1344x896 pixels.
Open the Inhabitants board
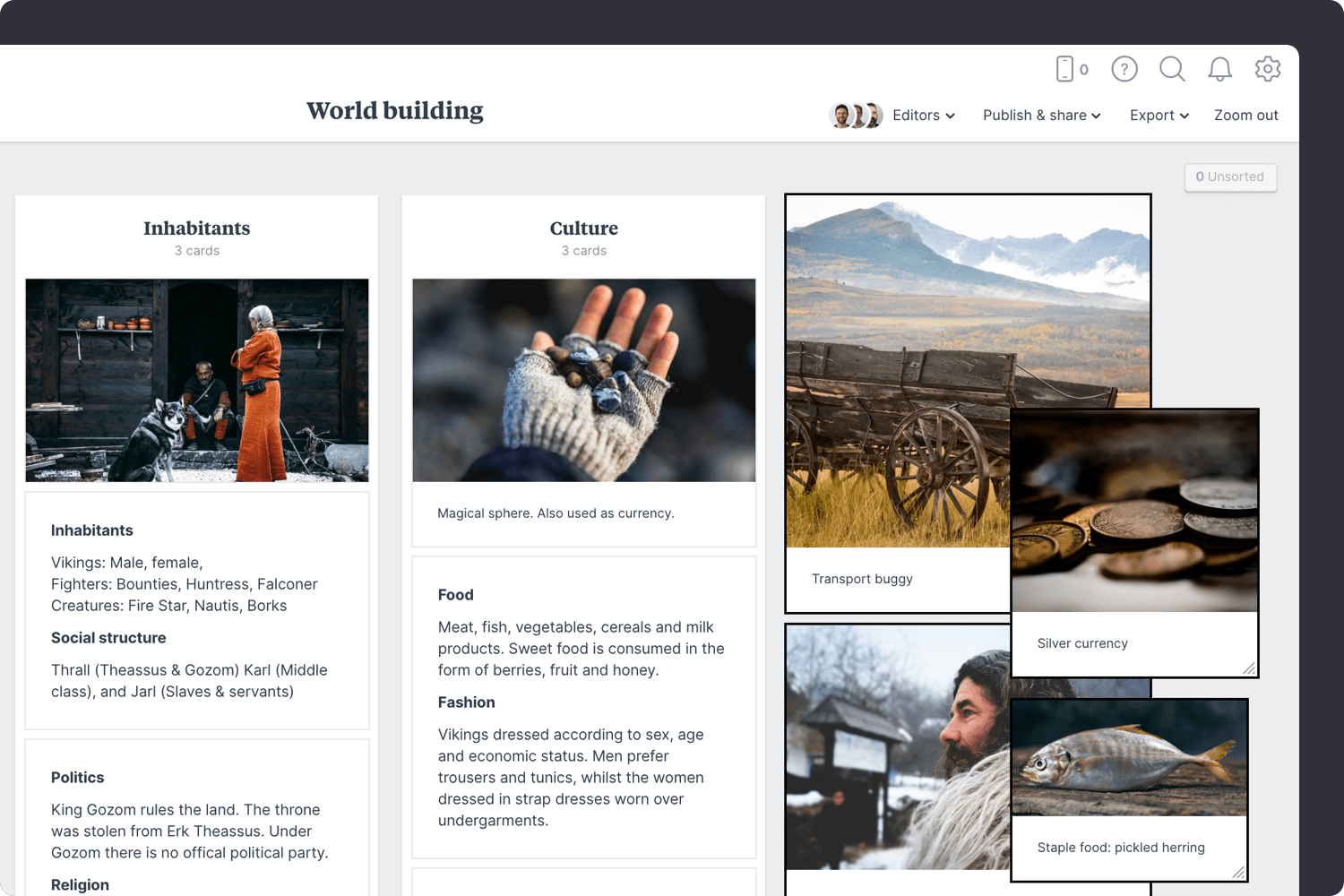[x=196, y=228]
